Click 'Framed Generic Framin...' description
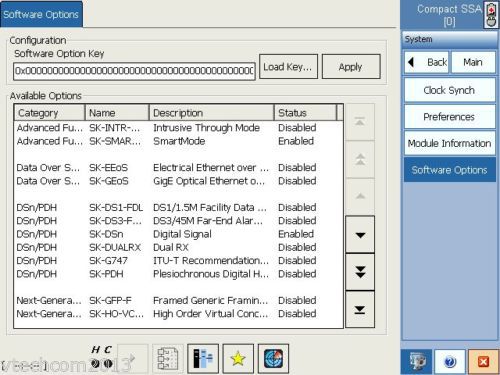This screenshot has height=375, width=500. [x=210, y=300]
